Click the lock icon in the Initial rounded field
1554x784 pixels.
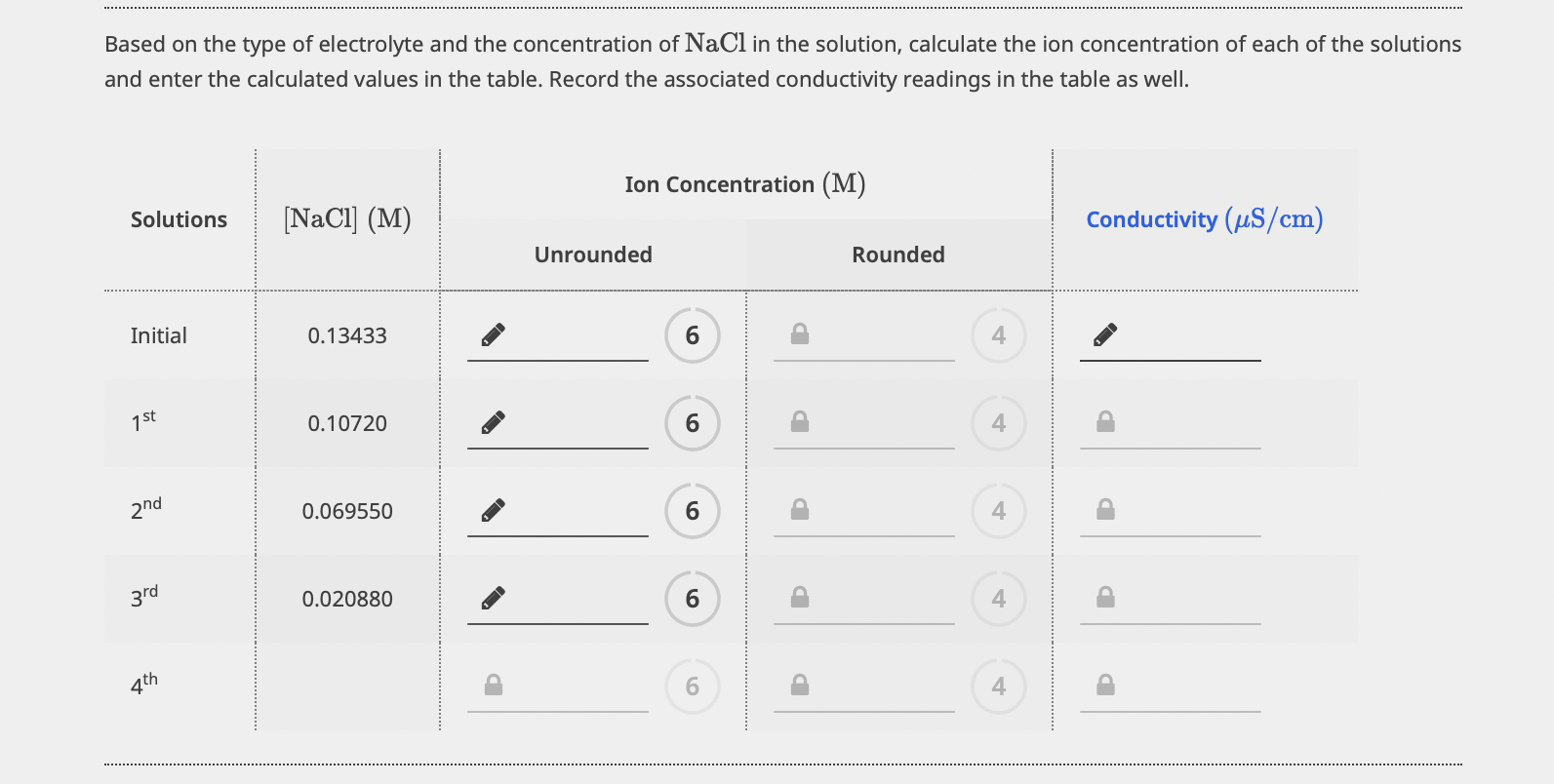(x=800, y=334)
